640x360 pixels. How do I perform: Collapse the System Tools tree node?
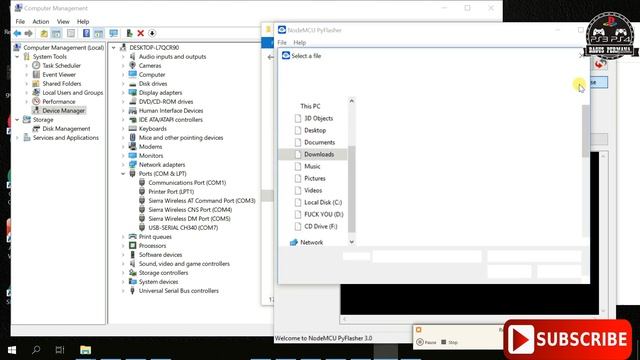point(17,57)
